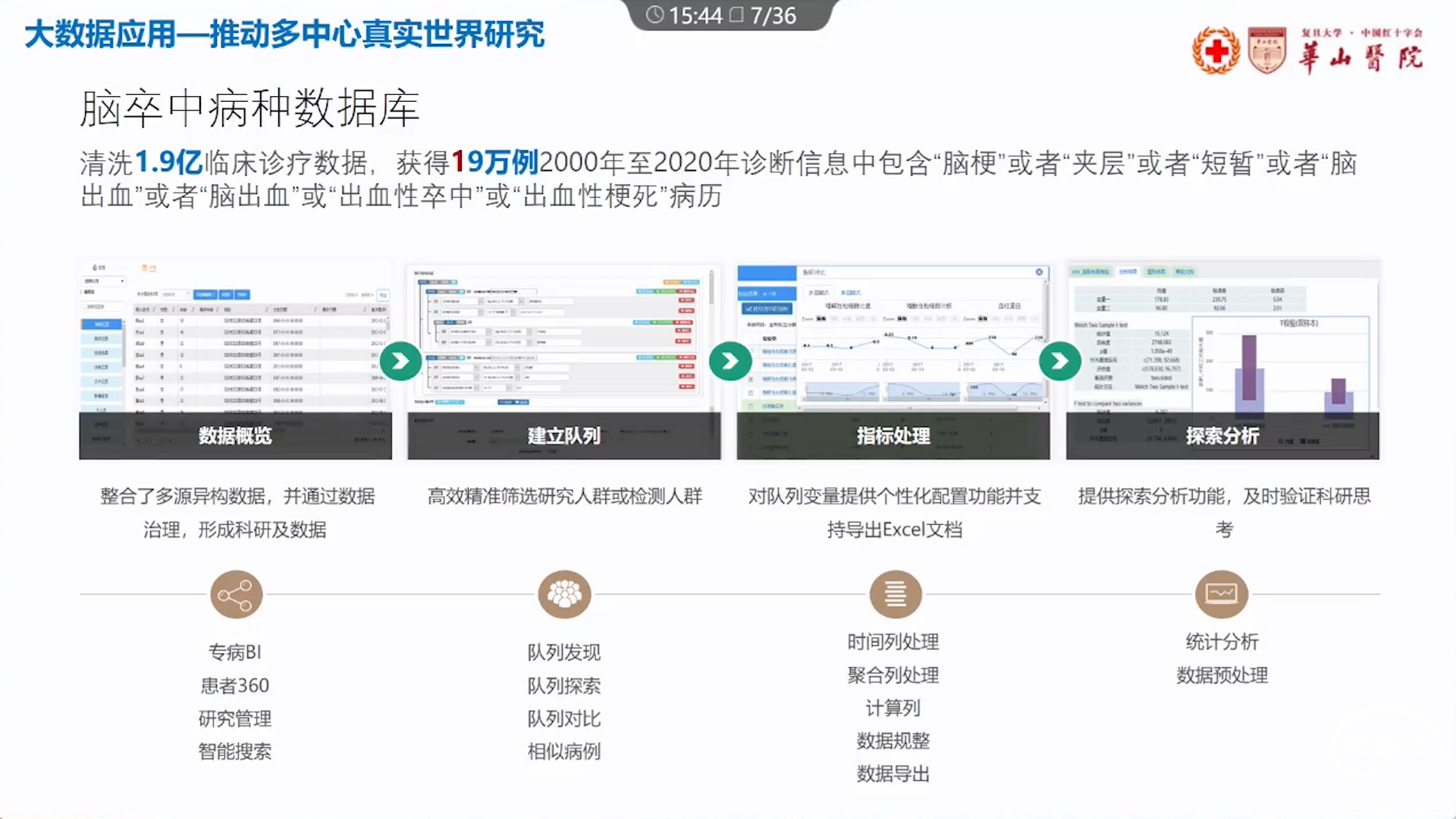Click the share-nodes icon above 专病BI
This screenshot has width=1456, height=819.
237,595
